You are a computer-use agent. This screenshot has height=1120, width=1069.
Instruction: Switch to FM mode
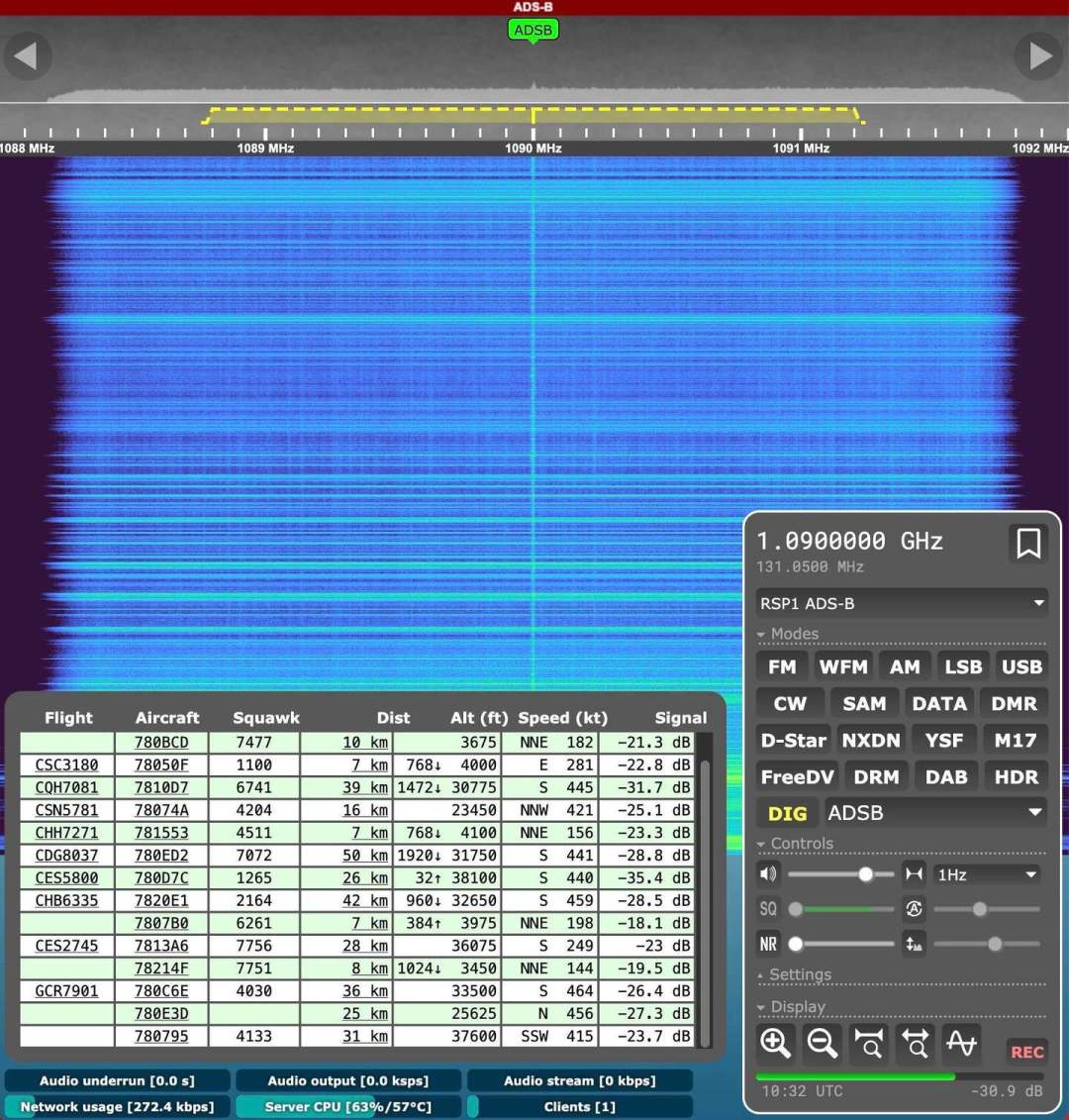pyautogui.click(x=782, y=666)
